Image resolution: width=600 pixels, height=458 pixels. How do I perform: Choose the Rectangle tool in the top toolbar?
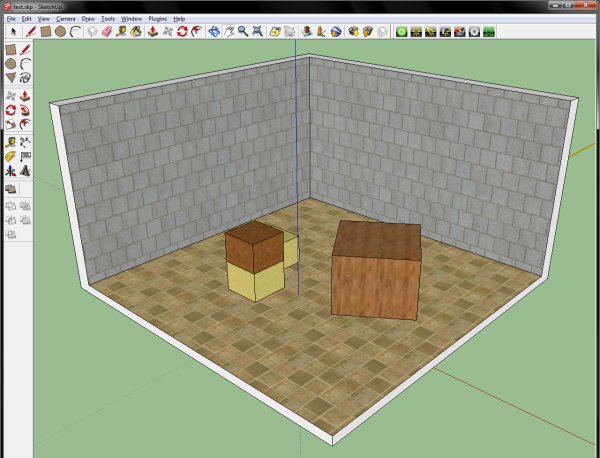pyautogui.click(x=46, y=32)
